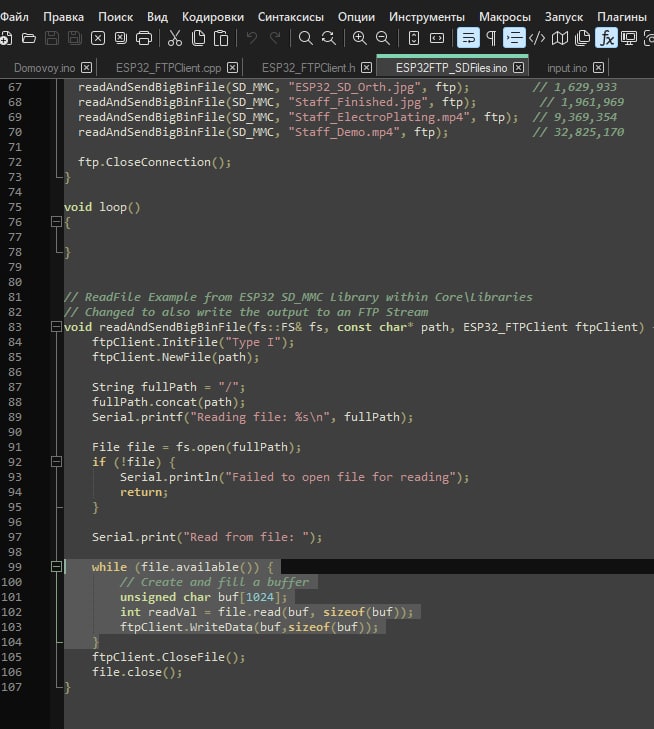The width and height of the screenshot is (654, 729).
Task: Toggle the Function List fx button
Action: (606, 38)
